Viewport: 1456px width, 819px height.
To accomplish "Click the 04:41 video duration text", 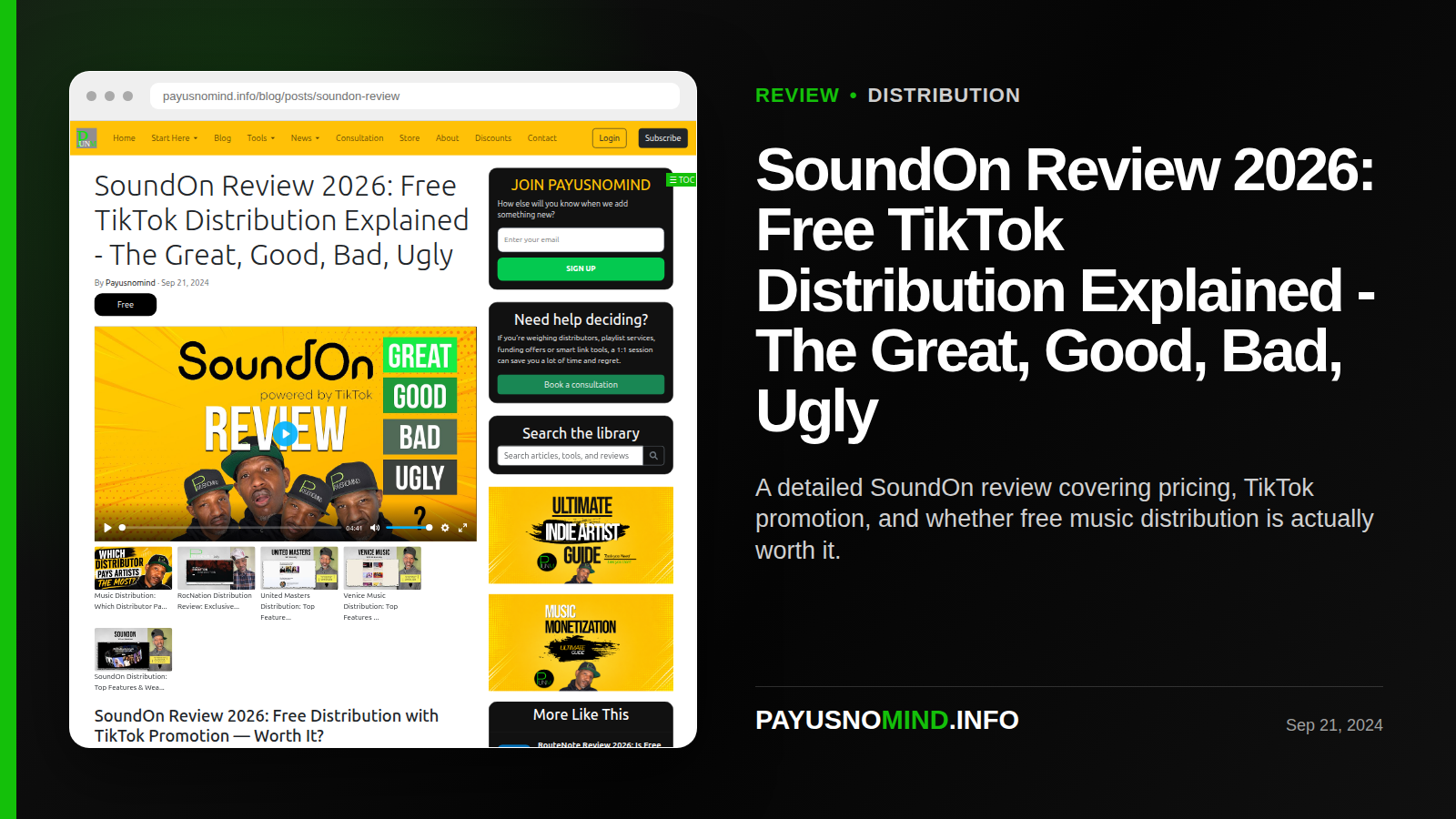I will pos(354,528).
